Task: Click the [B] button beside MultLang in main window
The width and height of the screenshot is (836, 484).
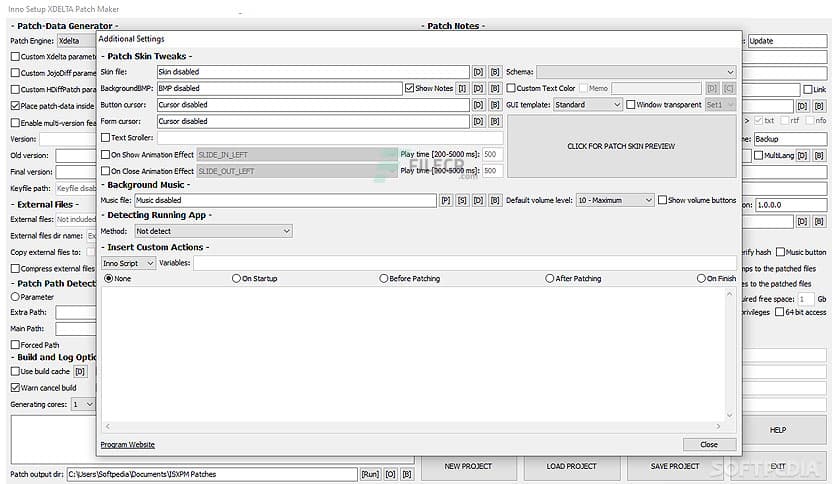Action: [819, 156]
